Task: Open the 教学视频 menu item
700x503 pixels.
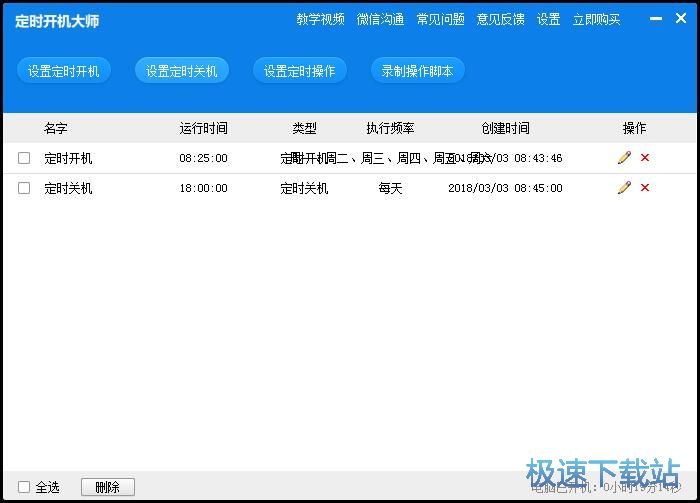Action: [321, 19]
